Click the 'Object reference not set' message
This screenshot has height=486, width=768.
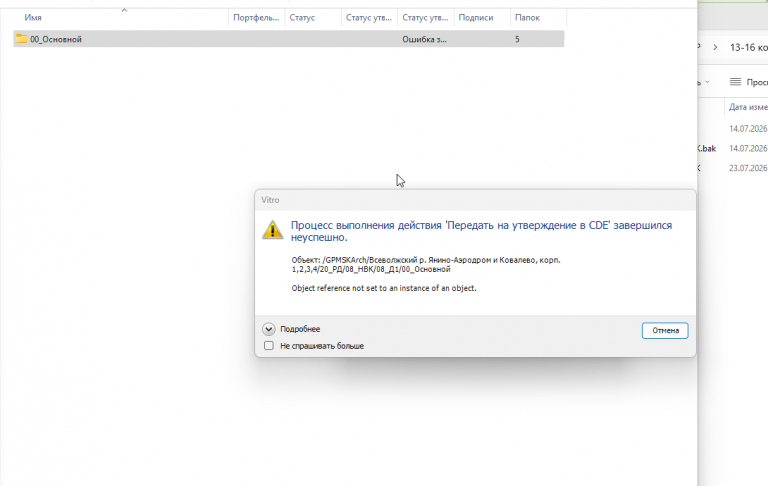pyautogui.click(x=384, y=288)
